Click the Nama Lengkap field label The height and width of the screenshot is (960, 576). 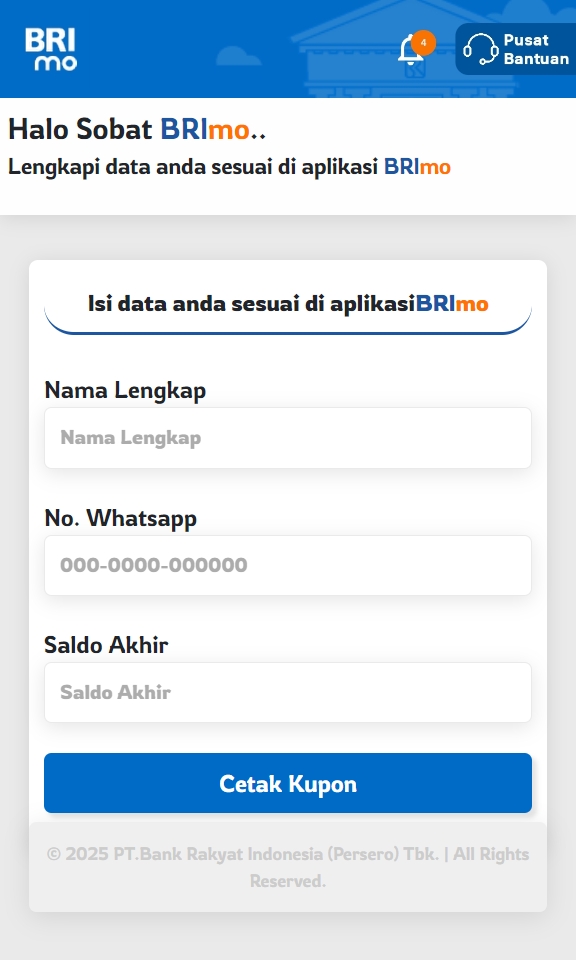click(125, 391)
